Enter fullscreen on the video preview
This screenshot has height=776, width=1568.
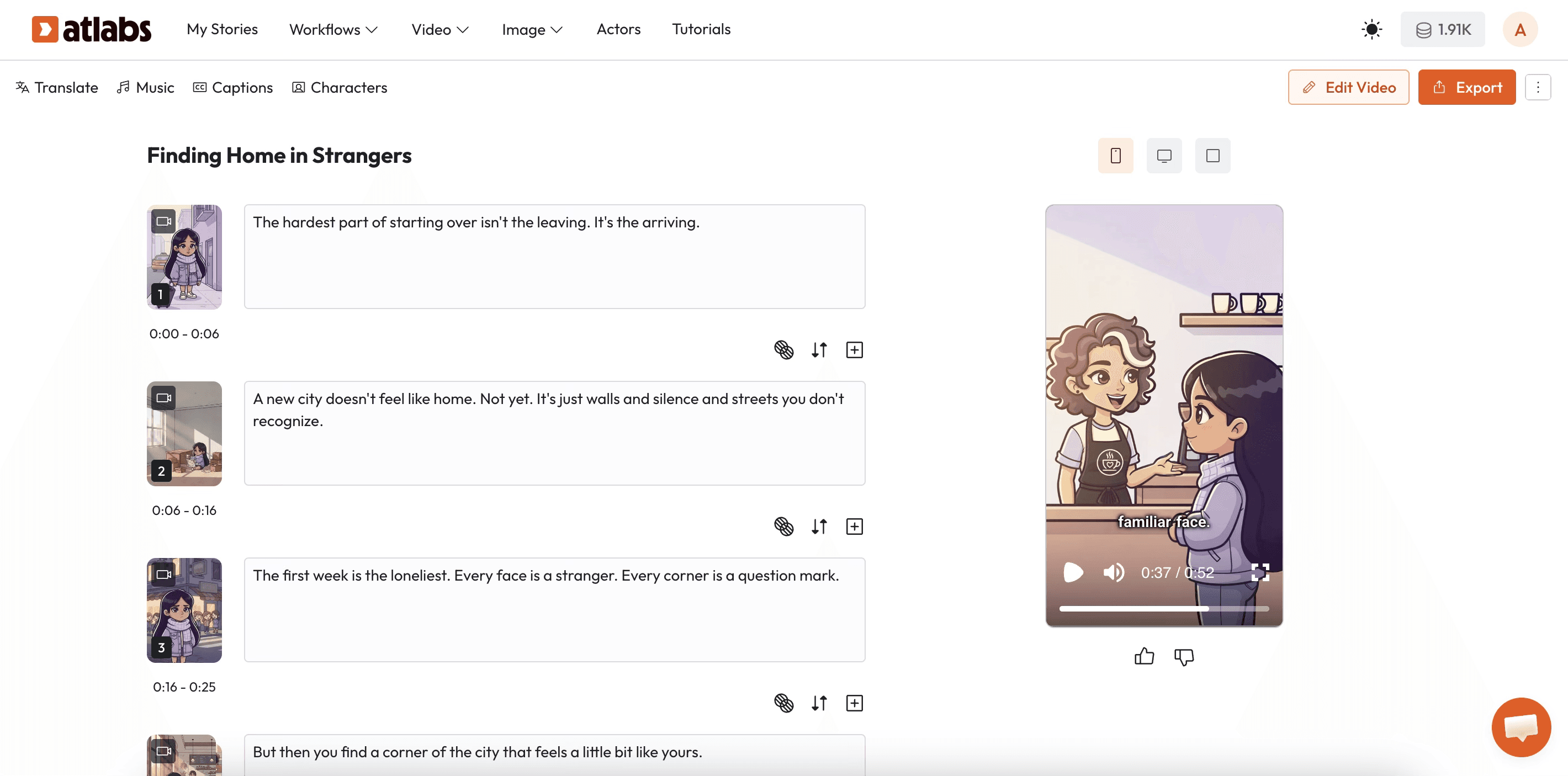coord(1259,572)
